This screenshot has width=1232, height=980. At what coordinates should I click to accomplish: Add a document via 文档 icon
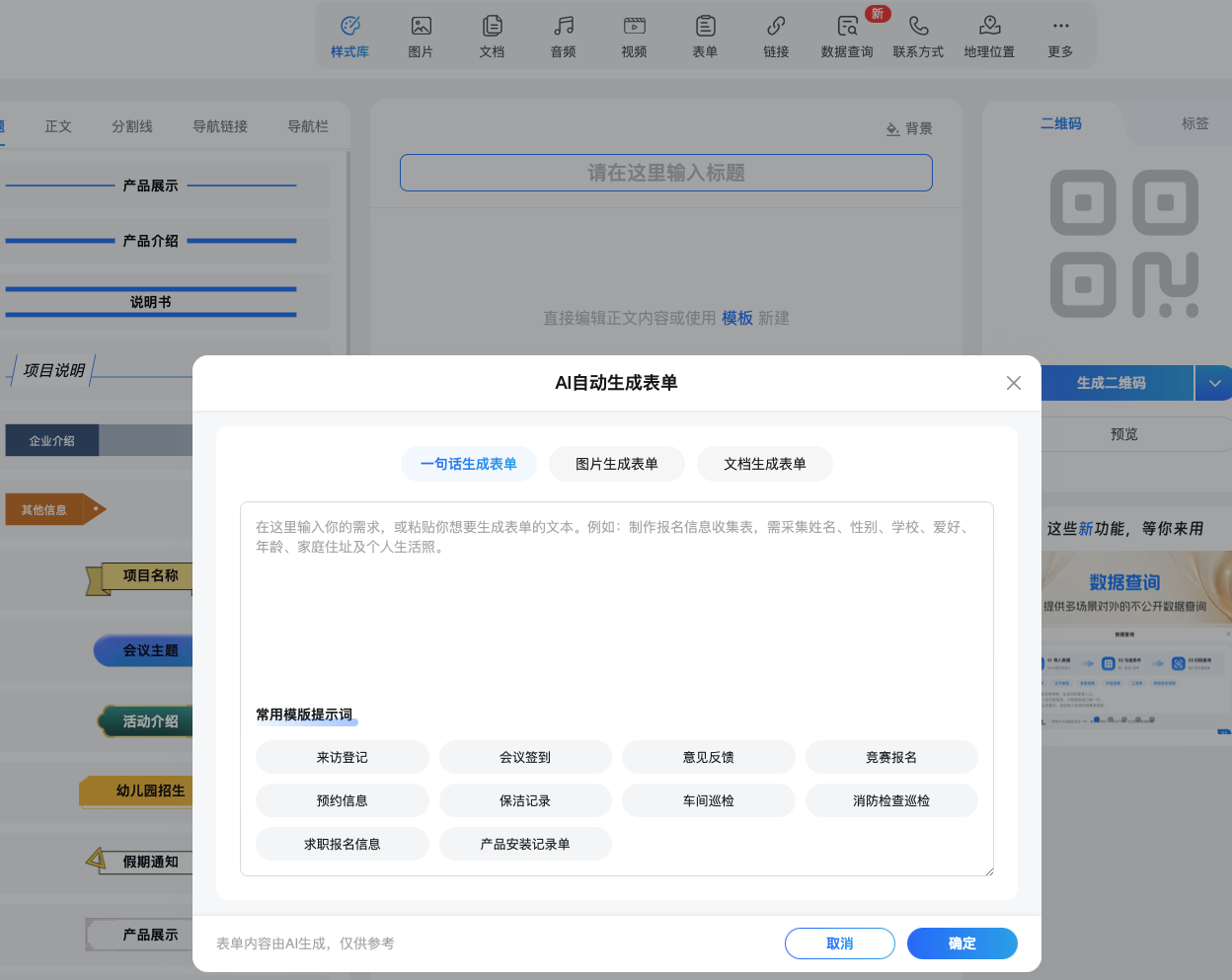(492, 37)
